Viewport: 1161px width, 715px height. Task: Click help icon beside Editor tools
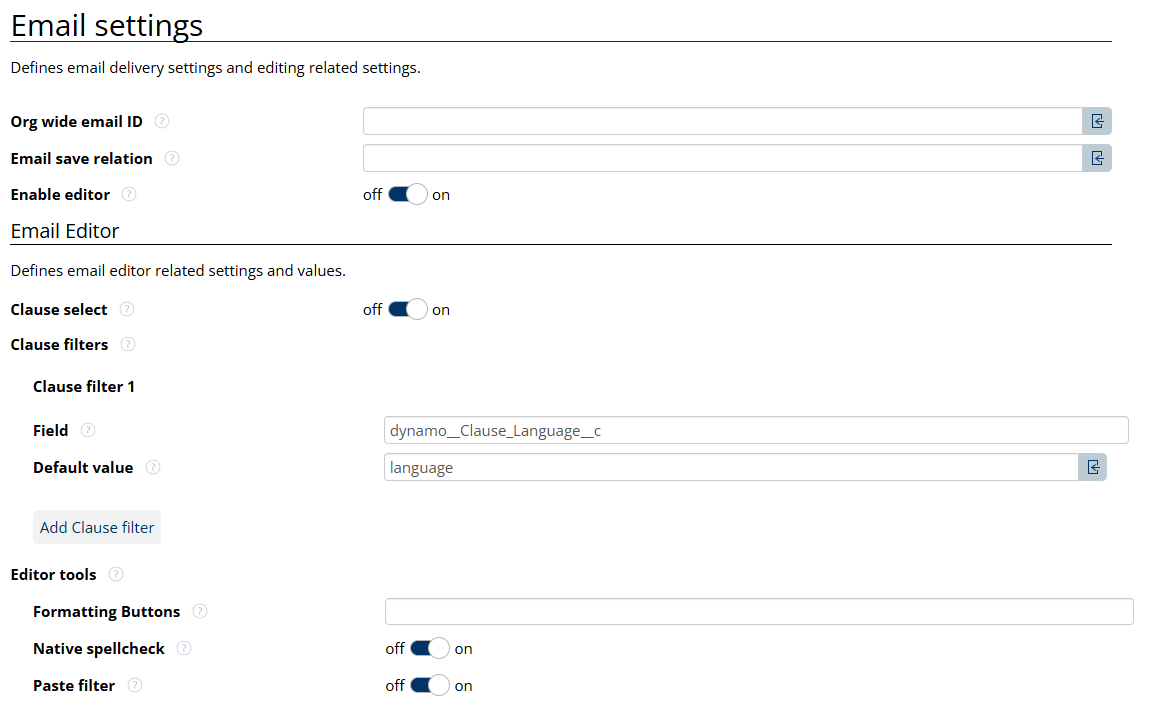[116, 574]
